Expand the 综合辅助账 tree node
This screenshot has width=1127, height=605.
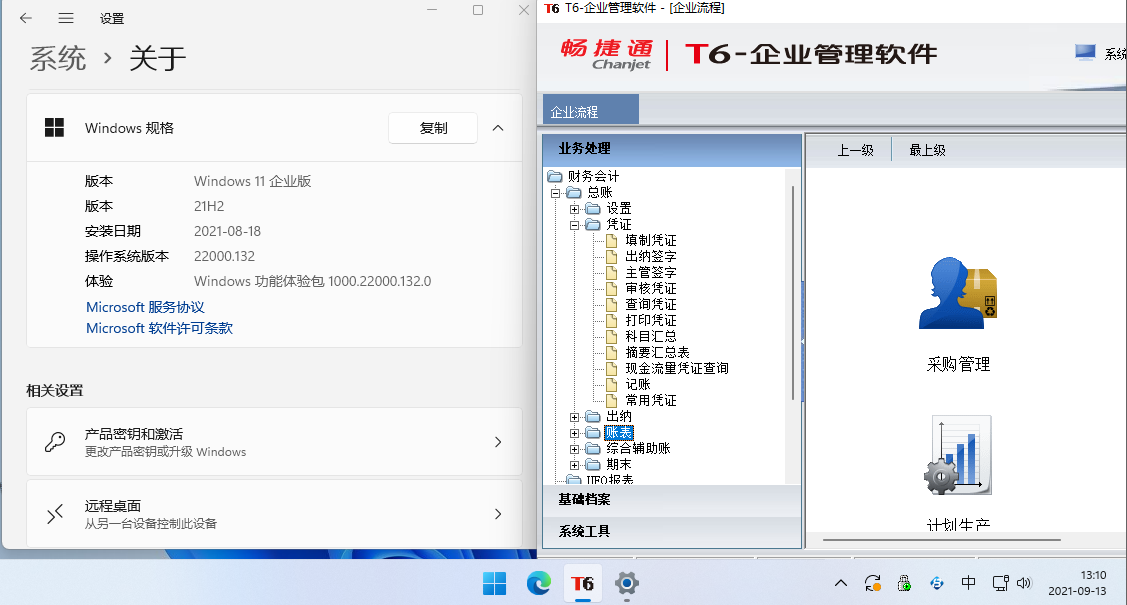point(574,449)
